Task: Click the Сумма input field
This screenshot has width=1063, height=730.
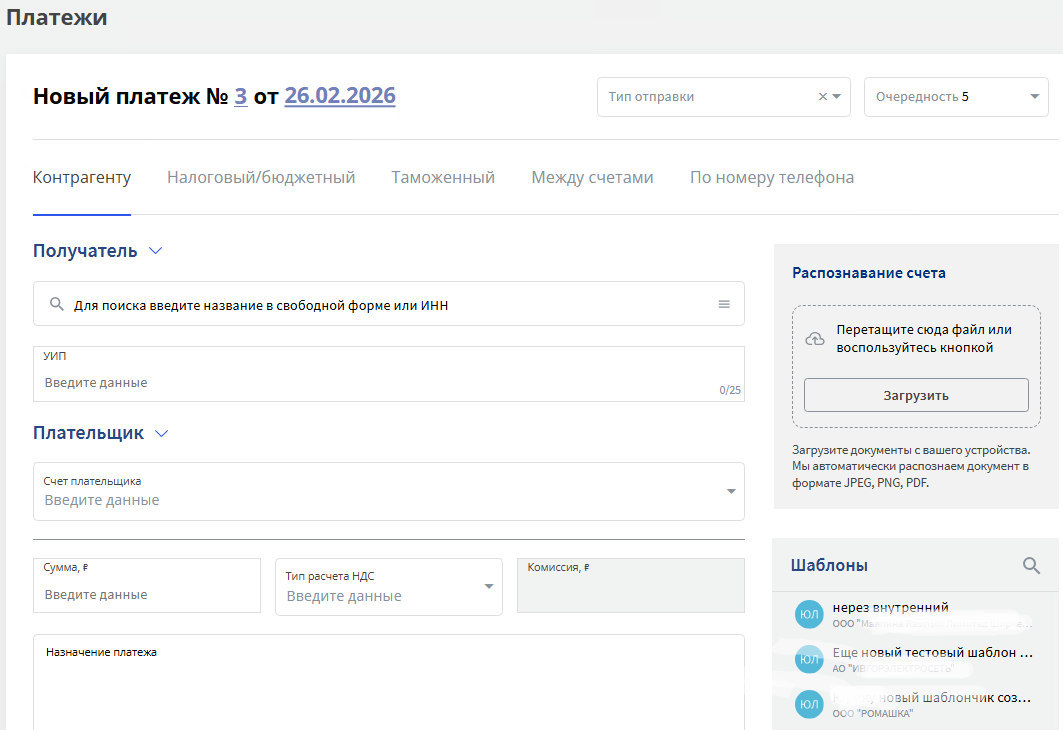Action: [146, 586]
